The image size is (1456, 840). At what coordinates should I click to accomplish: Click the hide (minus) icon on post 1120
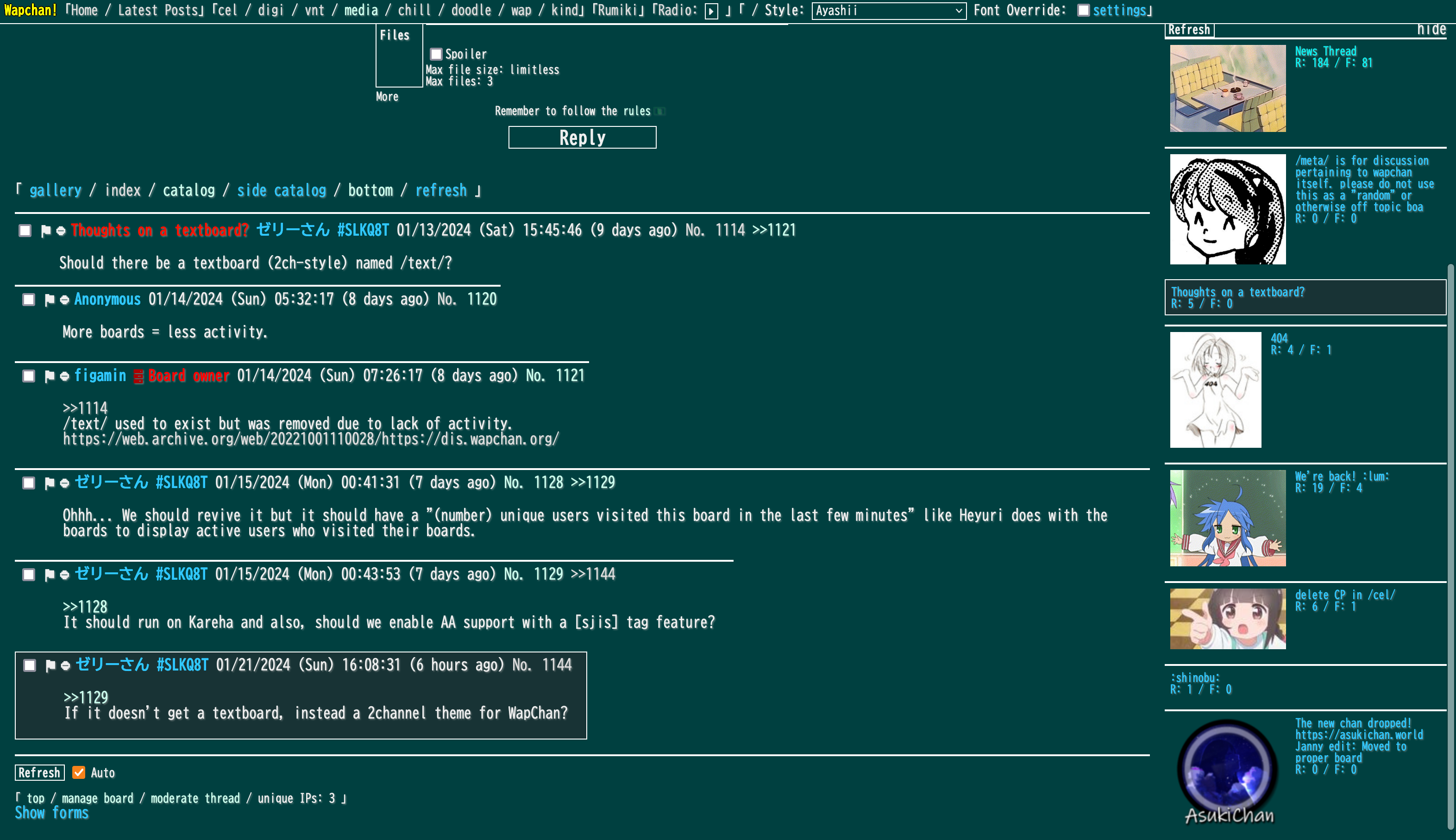[65, 300]
